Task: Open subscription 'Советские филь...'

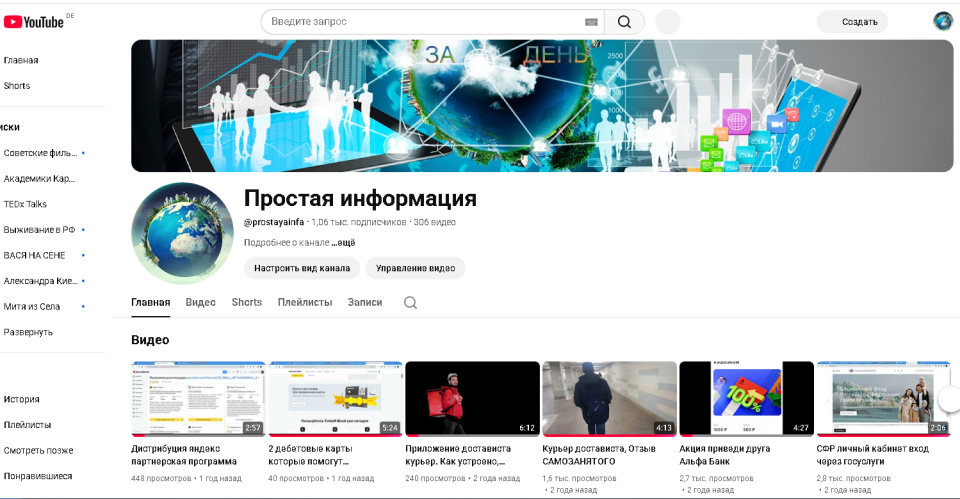Action: point(40,153)
